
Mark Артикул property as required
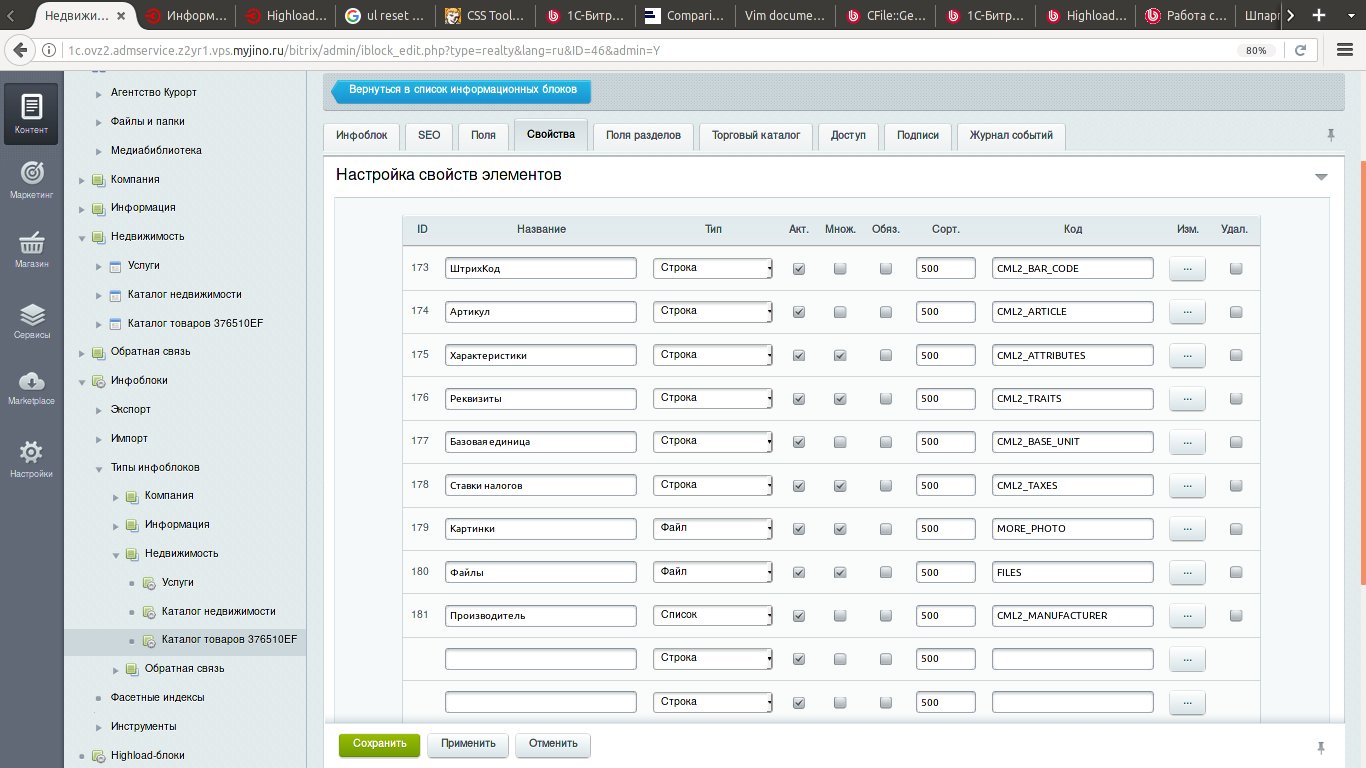pos(886,312)
